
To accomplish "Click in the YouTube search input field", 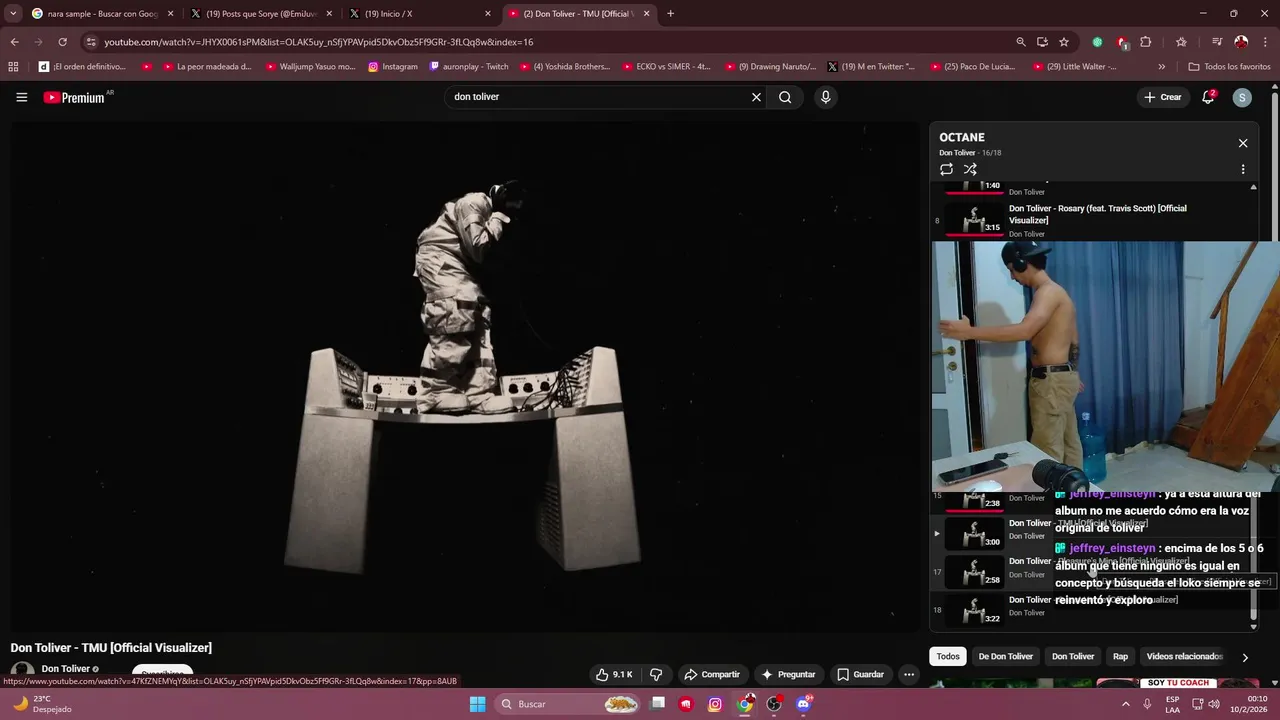I will pyautogui.click(x=600, y=97).
